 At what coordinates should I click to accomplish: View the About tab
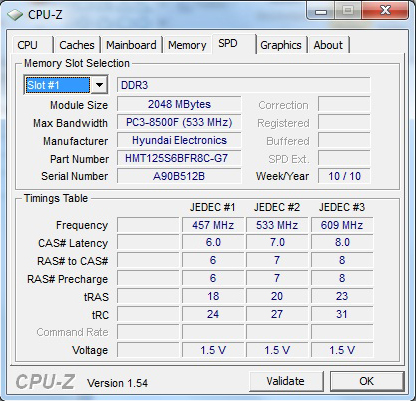coord(328,45)
